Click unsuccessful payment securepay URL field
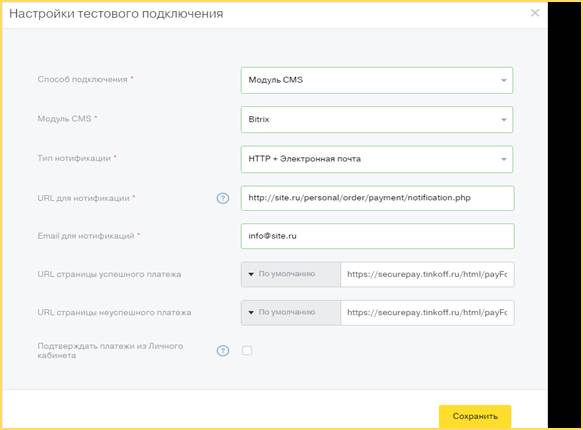Image resolution: width=583 pixels, height=430 pixels. coord(427,313)
